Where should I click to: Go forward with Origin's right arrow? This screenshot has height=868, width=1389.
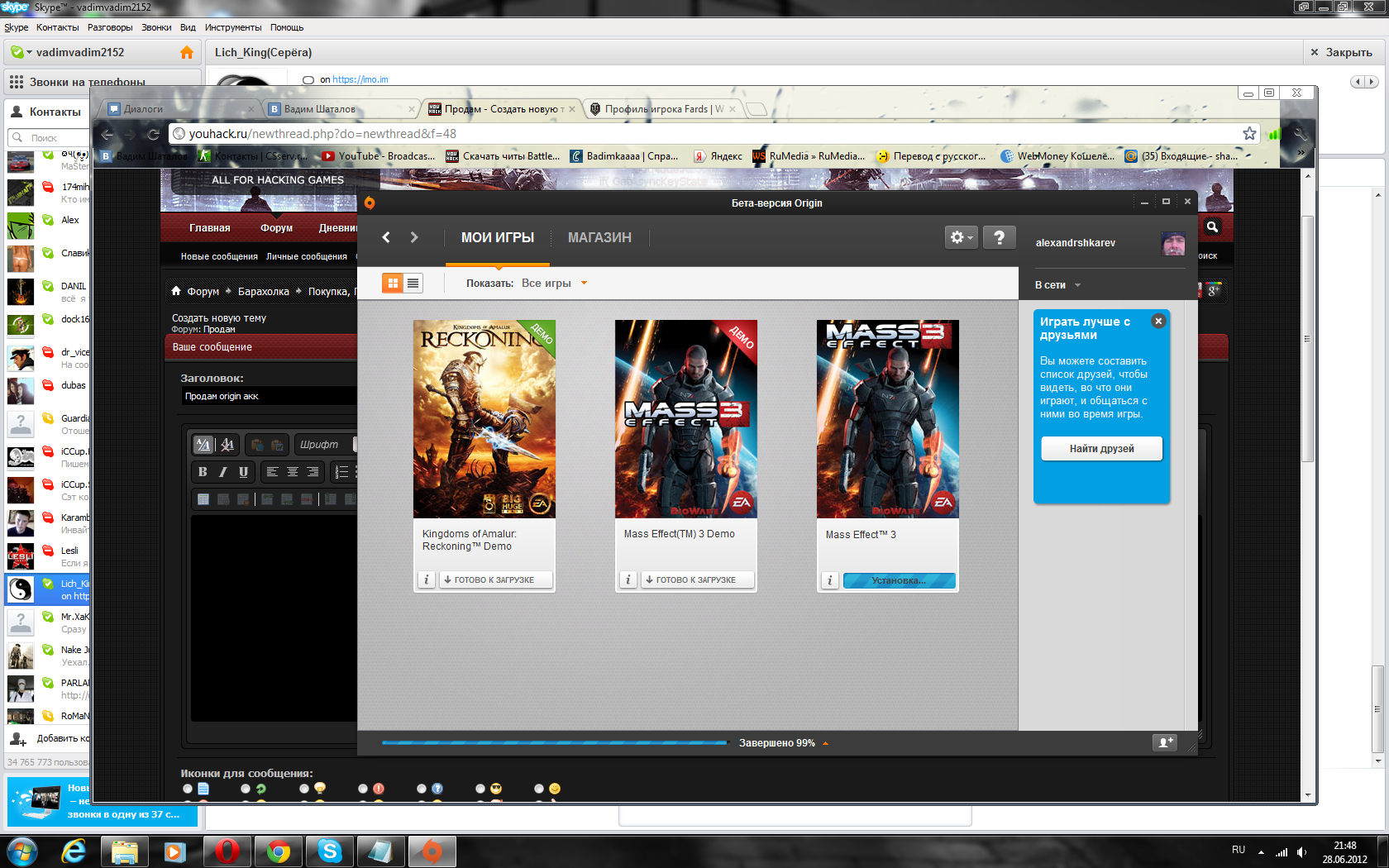[x=414, y=237]
